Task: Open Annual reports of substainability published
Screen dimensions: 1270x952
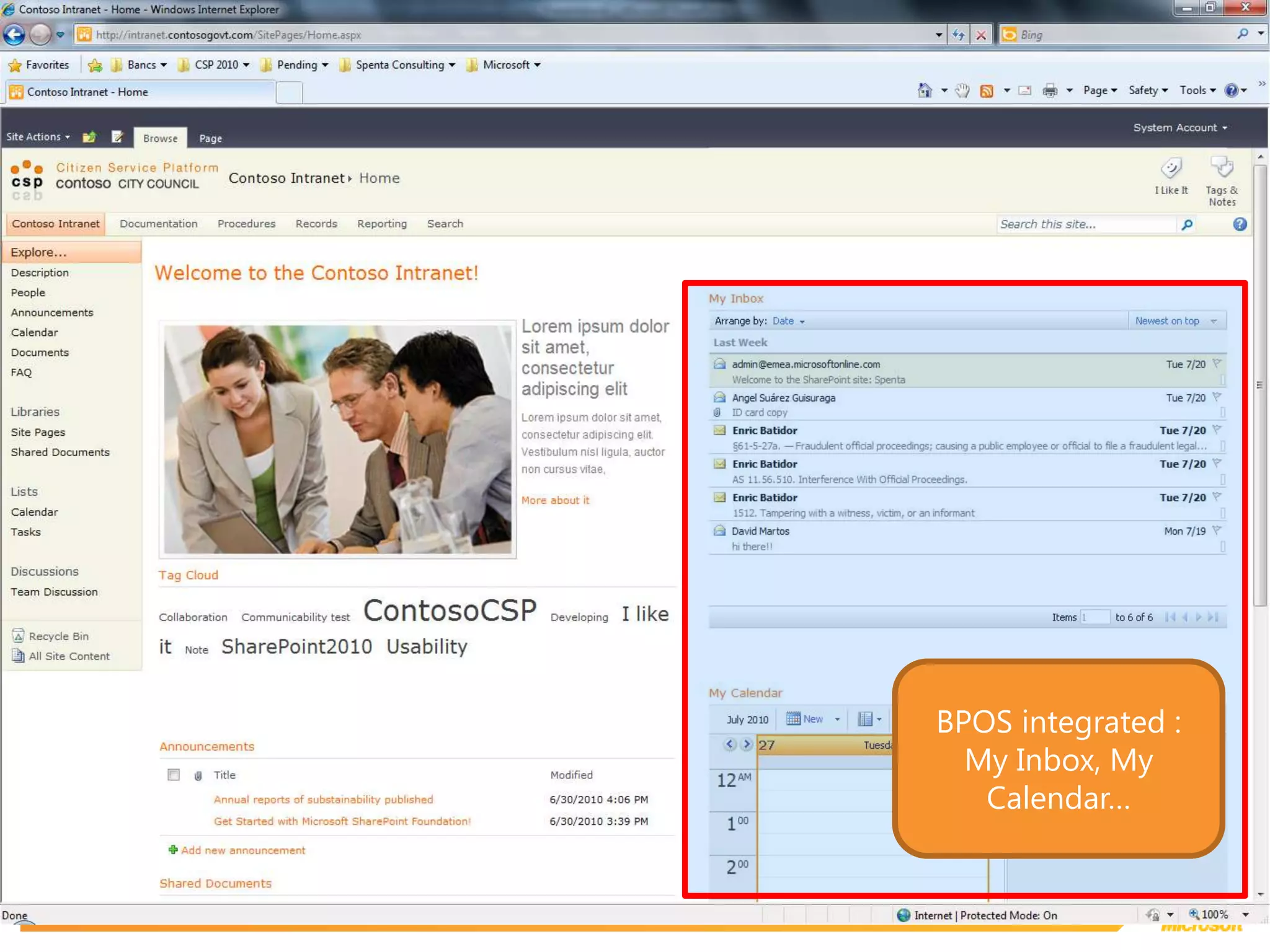Action: 323,800
